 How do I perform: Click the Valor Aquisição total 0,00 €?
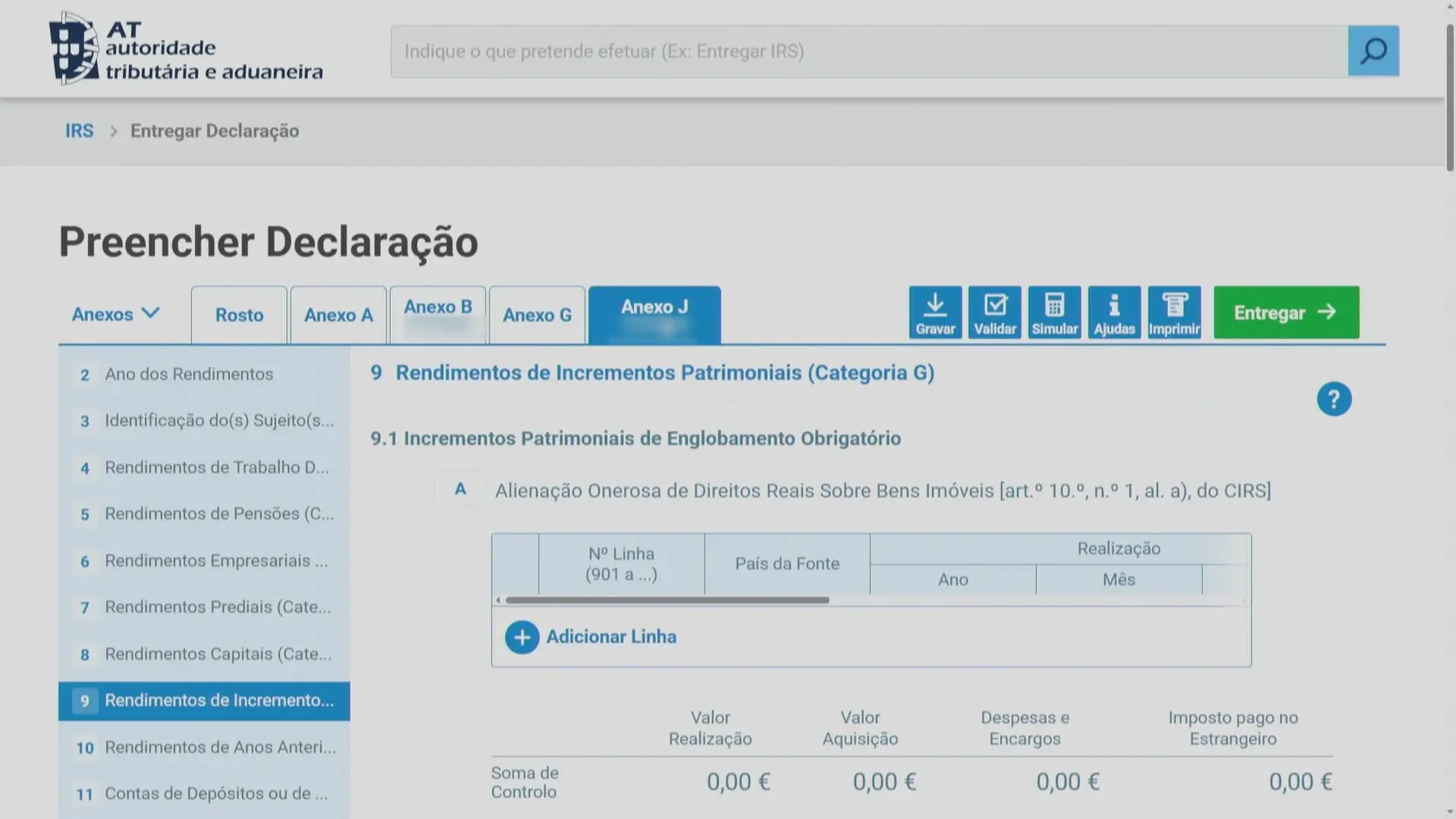click(884, 782)
